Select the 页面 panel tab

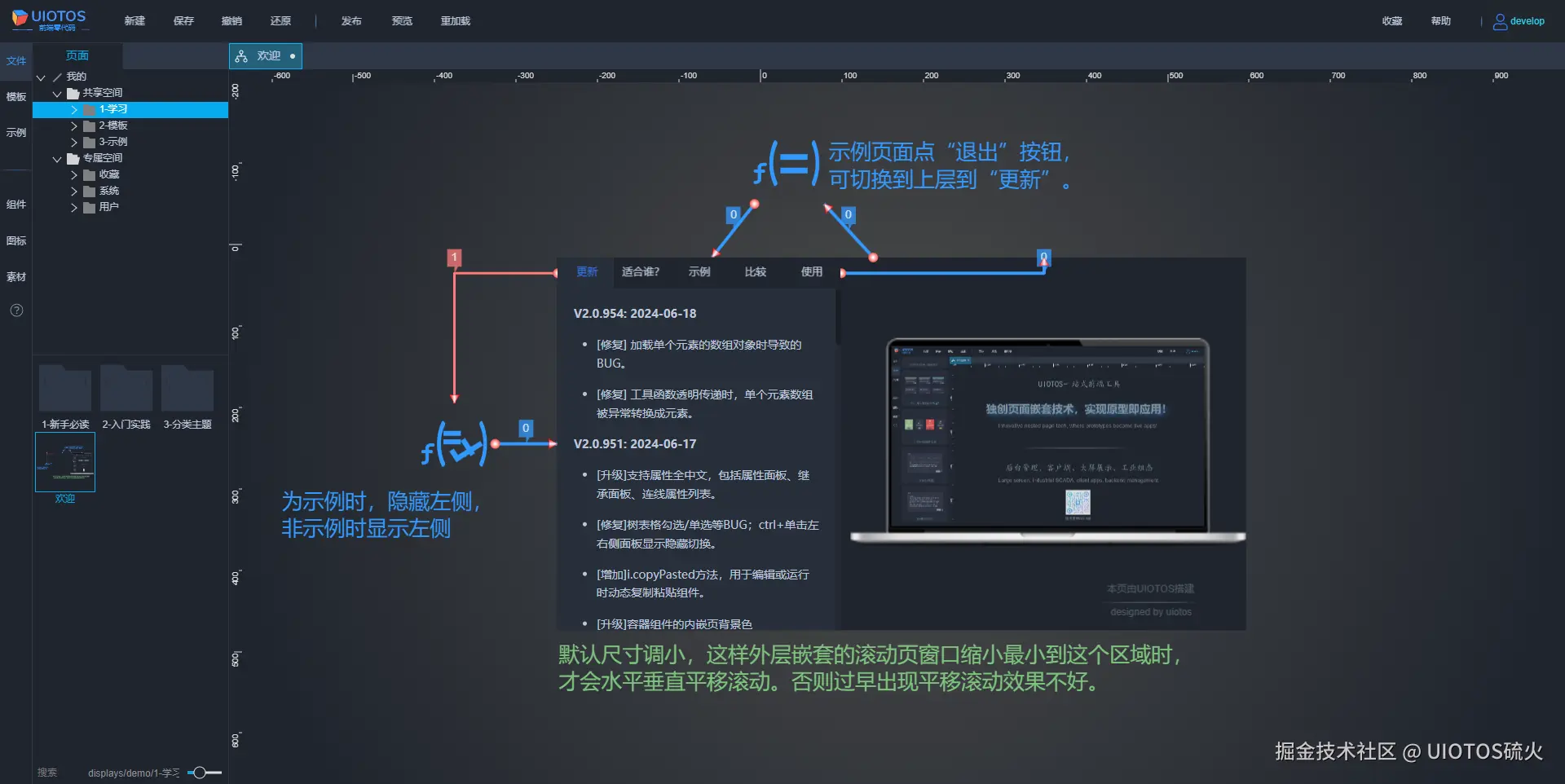[x=77, y=55]
